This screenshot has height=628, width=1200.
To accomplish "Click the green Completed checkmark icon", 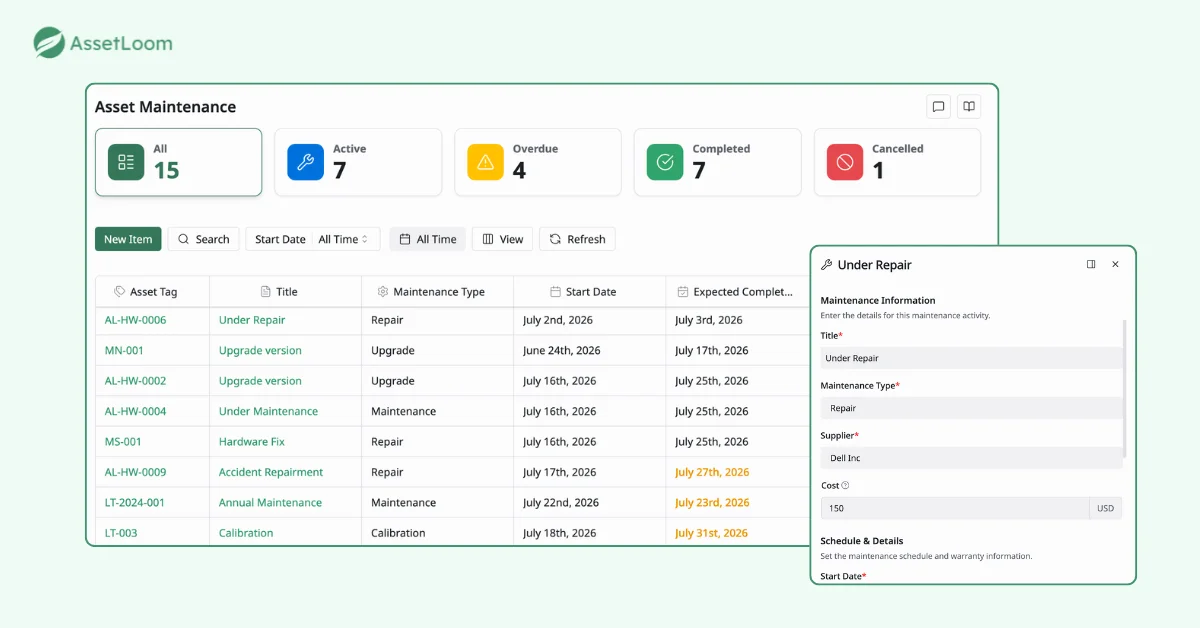I will point(665,162).
